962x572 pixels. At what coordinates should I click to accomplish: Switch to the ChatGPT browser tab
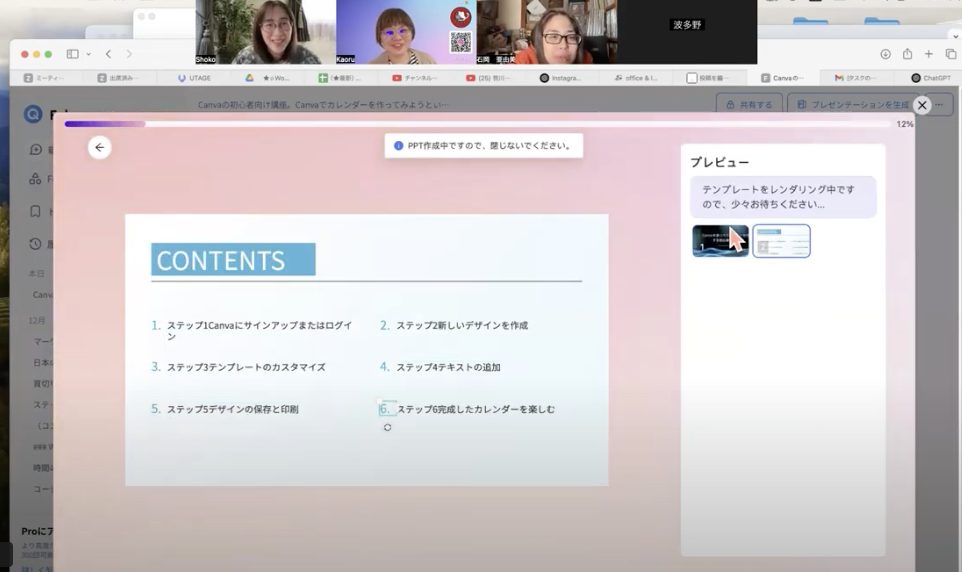coord(930,77)
